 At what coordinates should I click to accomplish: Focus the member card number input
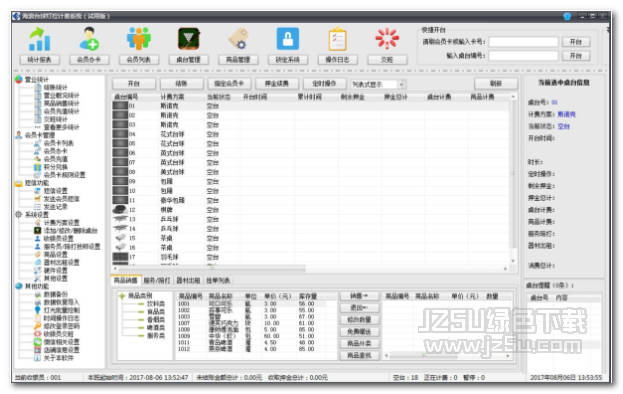pos(523,42)
